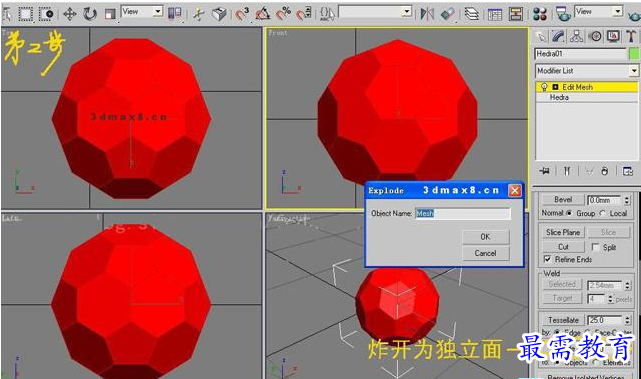Toggle Spinner Snap icon

point(304,14)
